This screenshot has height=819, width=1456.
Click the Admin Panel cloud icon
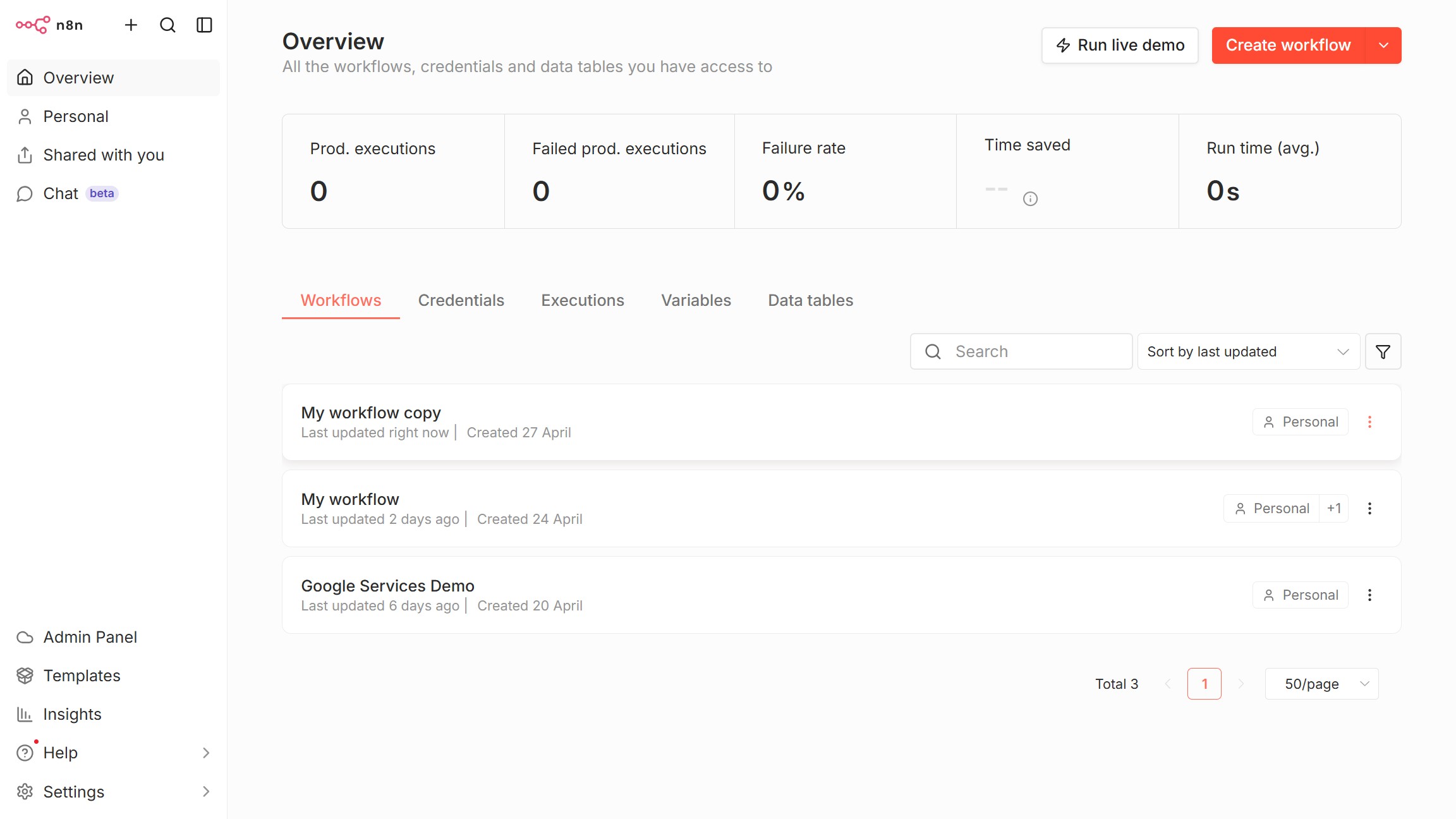pyautogui.click(x=25, y=637)
